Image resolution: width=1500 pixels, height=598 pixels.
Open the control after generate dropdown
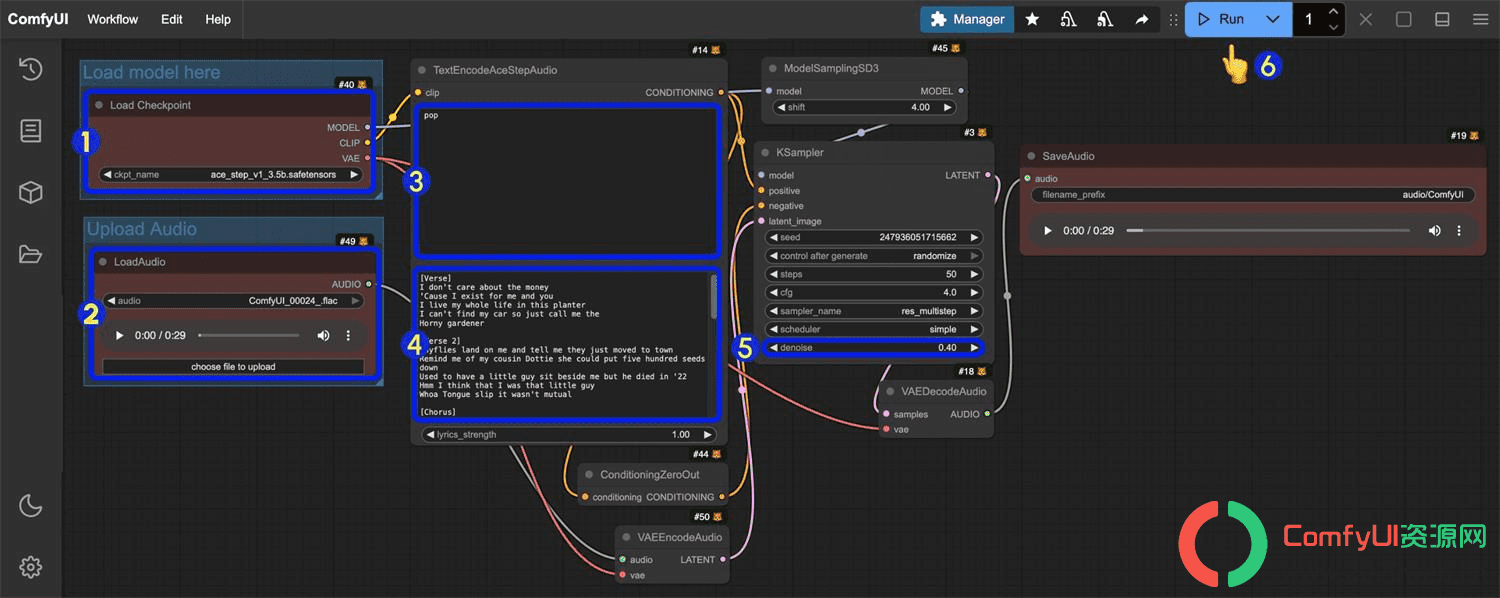pyautogui.click(x=874, y=256)
